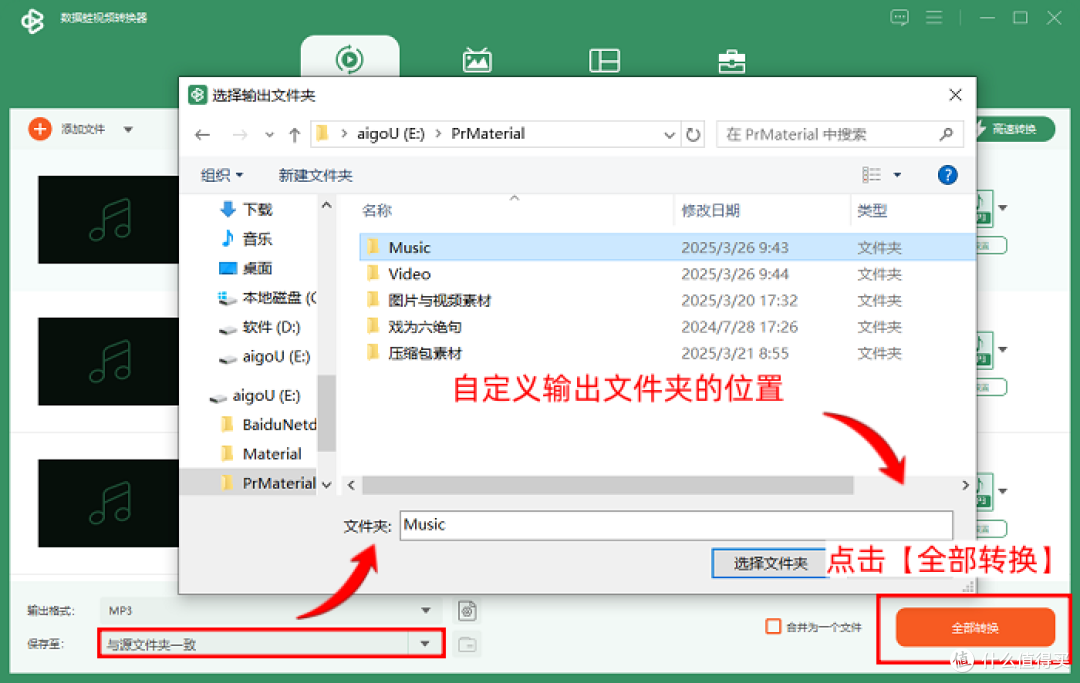
Task: Toggle 合并为一个文件 checkbox
Action: point(773,627)
